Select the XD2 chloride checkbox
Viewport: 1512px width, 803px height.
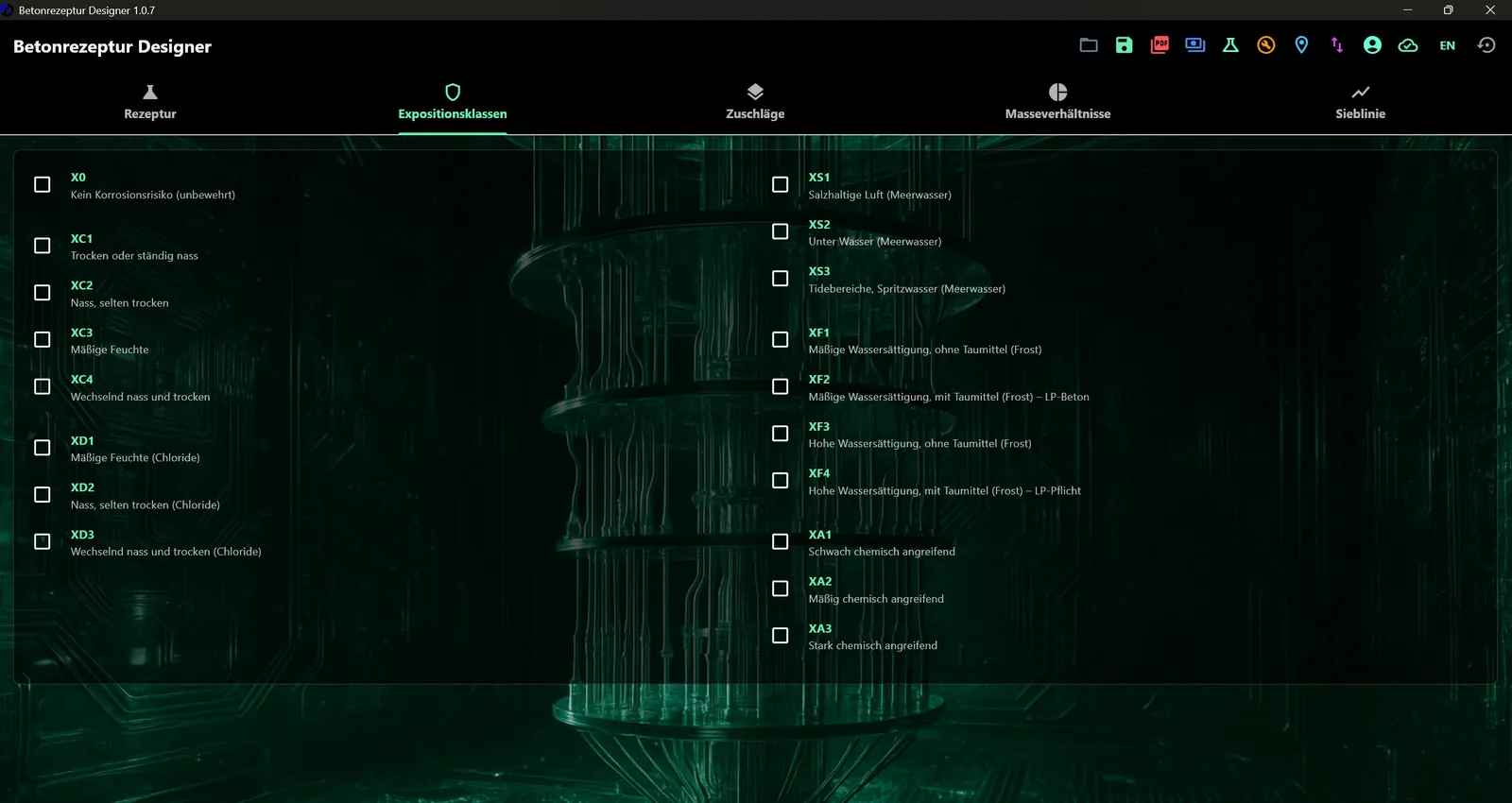pos(43,495)
